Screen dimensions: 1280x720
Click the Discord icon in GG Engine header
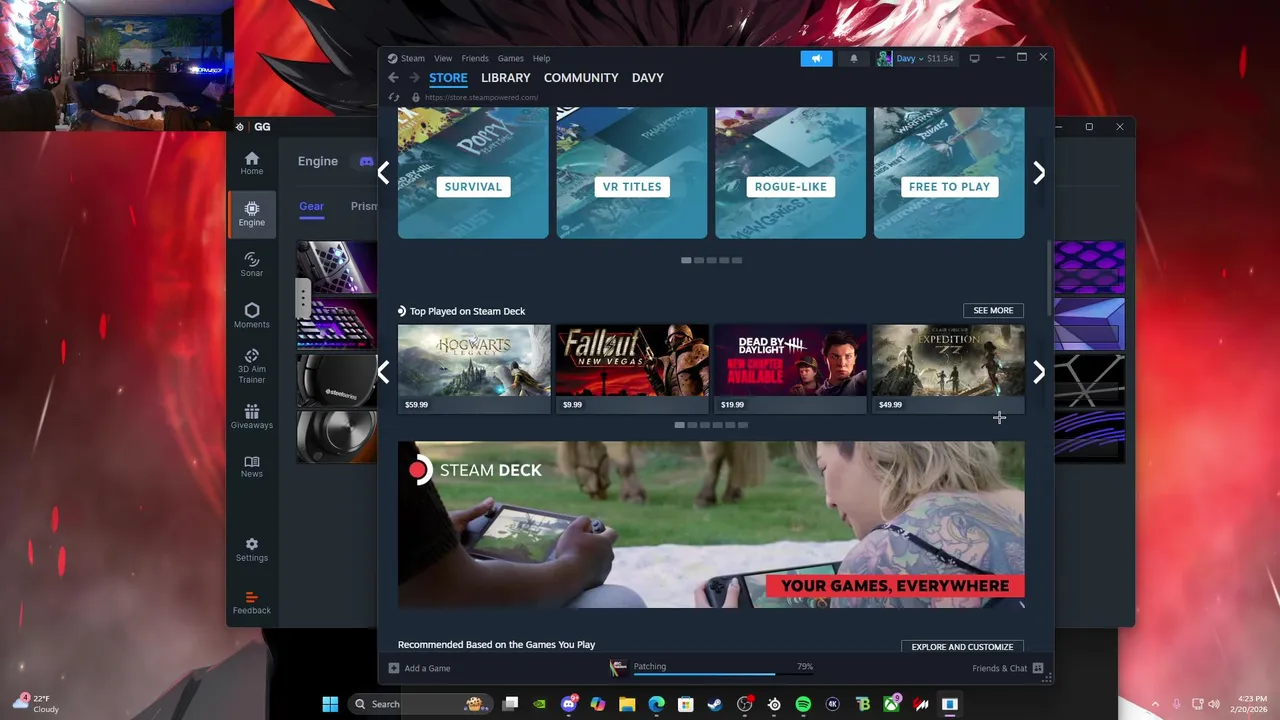click(x=366, y=161)
